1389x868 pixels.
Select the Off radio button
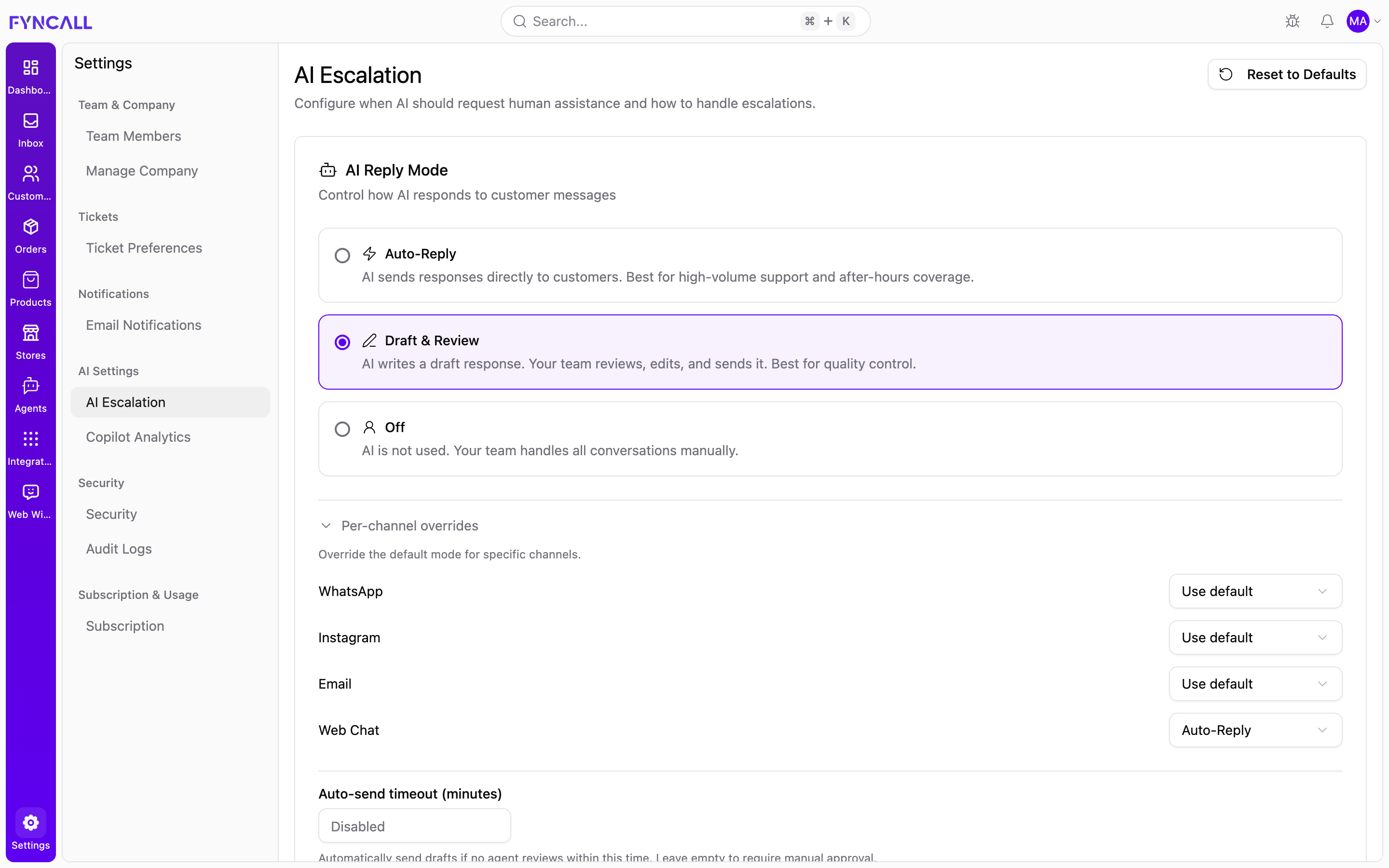click(342, 429)
